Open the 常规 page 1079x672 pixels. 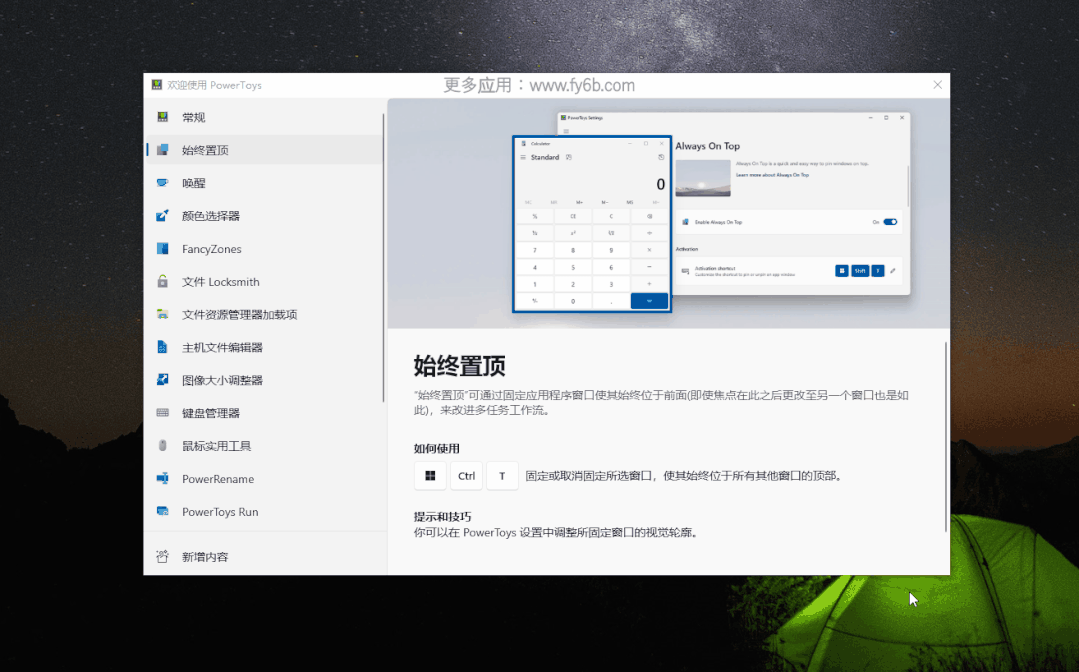[264, 117]
